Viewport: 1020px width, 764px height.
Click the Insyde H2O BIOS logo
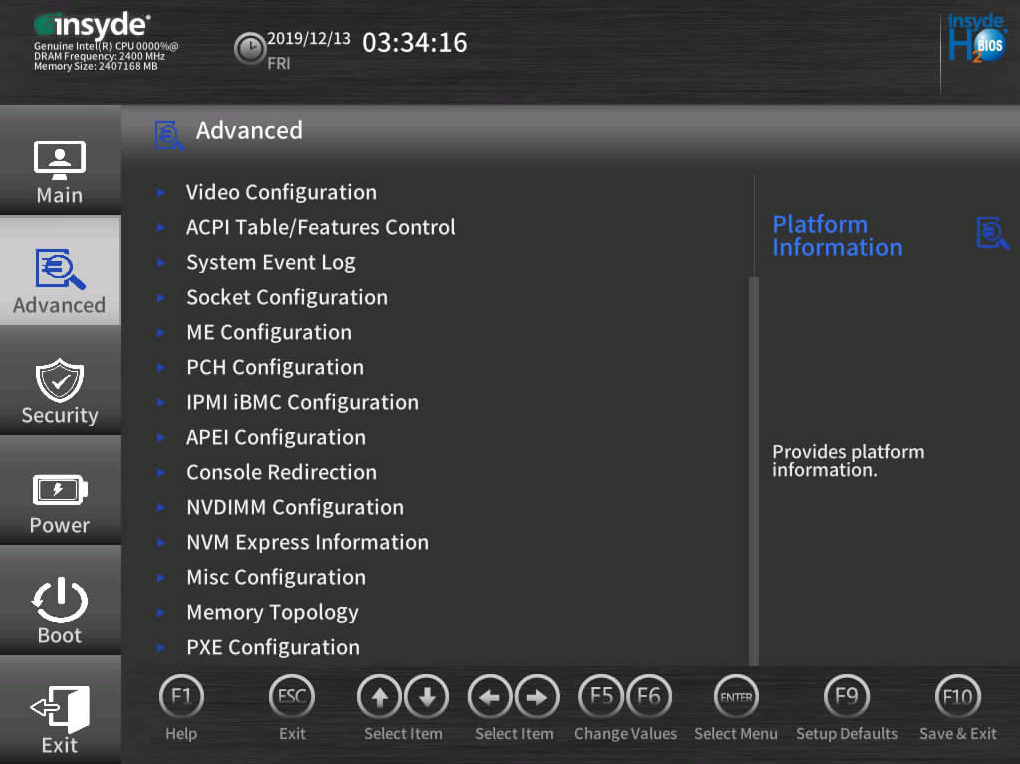click(x=976, y=38)
